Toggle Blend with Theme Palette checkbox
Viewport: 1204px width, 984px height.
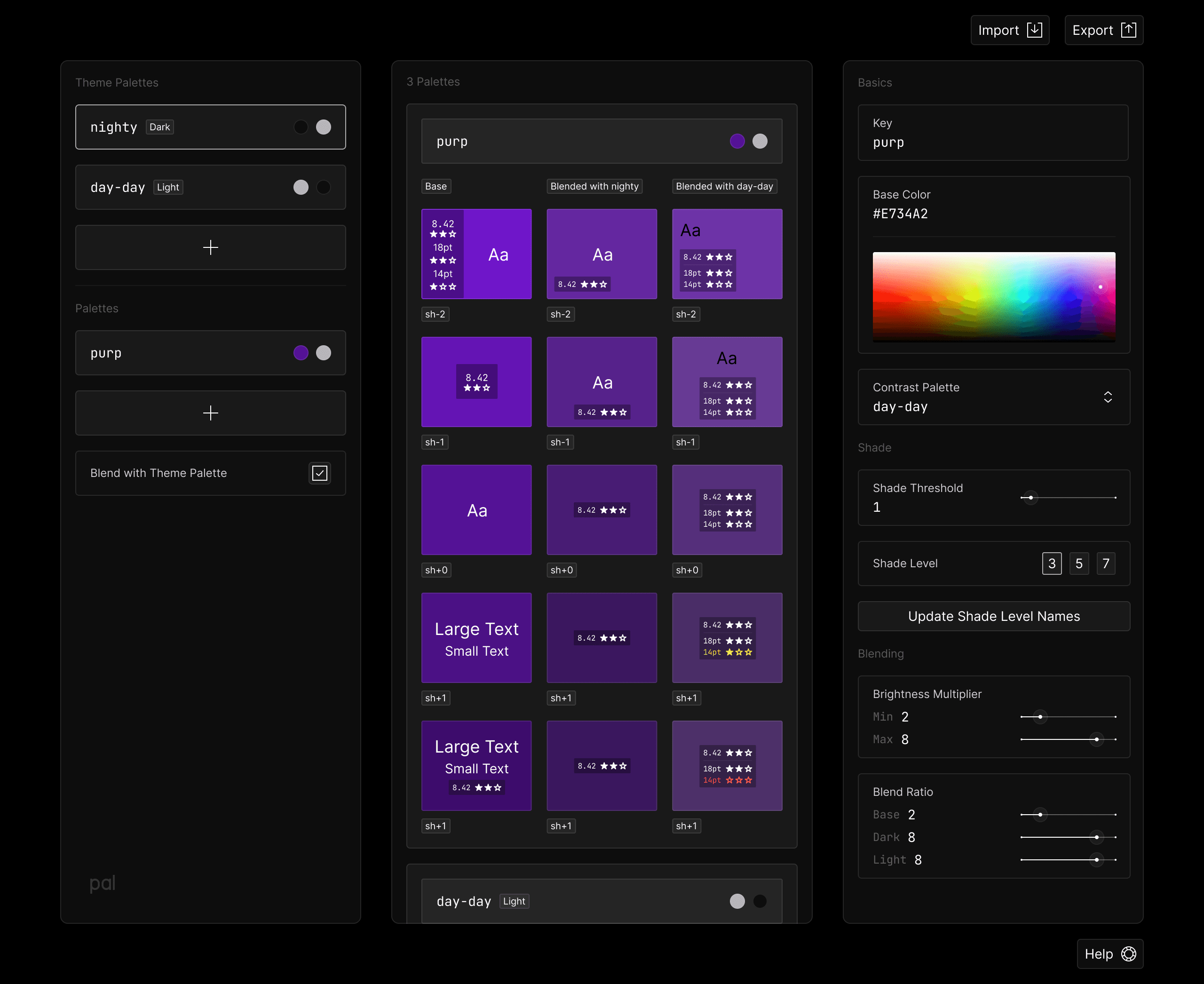coord(320,473)
